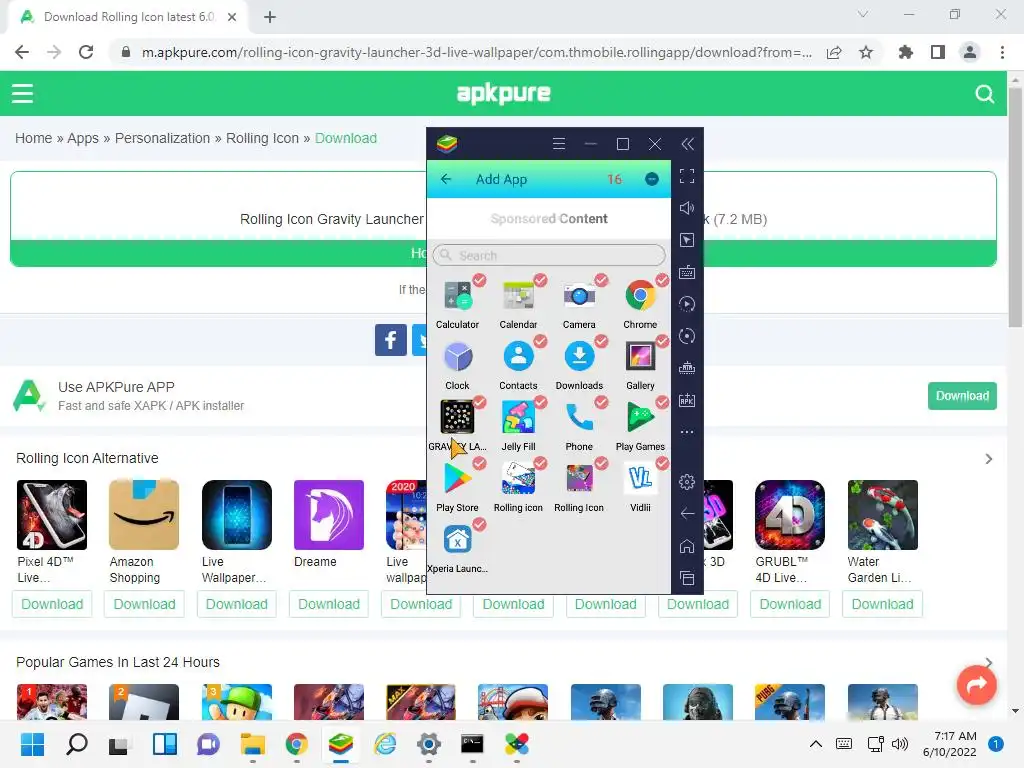Click the Add App search field
Image resolution: width=1024 pixels, height=768 pixels.
click(x=549, y=255)
